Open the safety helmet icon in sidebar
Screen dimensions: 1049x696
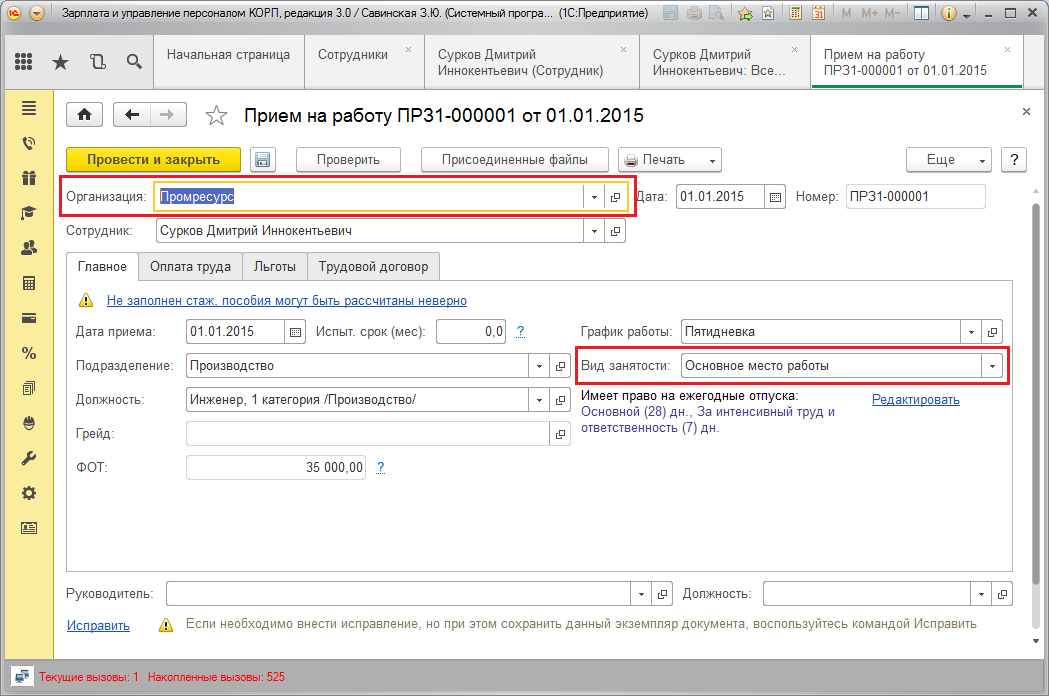click(29, 423)
